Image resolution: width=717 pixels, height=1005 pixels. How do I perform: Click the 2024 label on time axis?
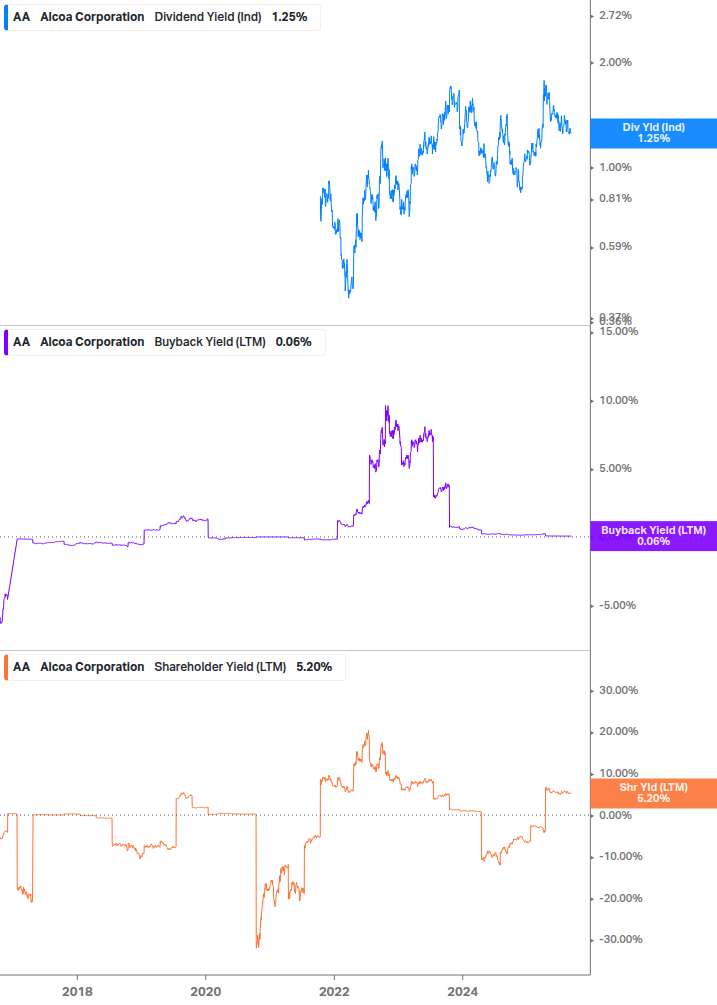pyautogui.click(x=463, y=992)
